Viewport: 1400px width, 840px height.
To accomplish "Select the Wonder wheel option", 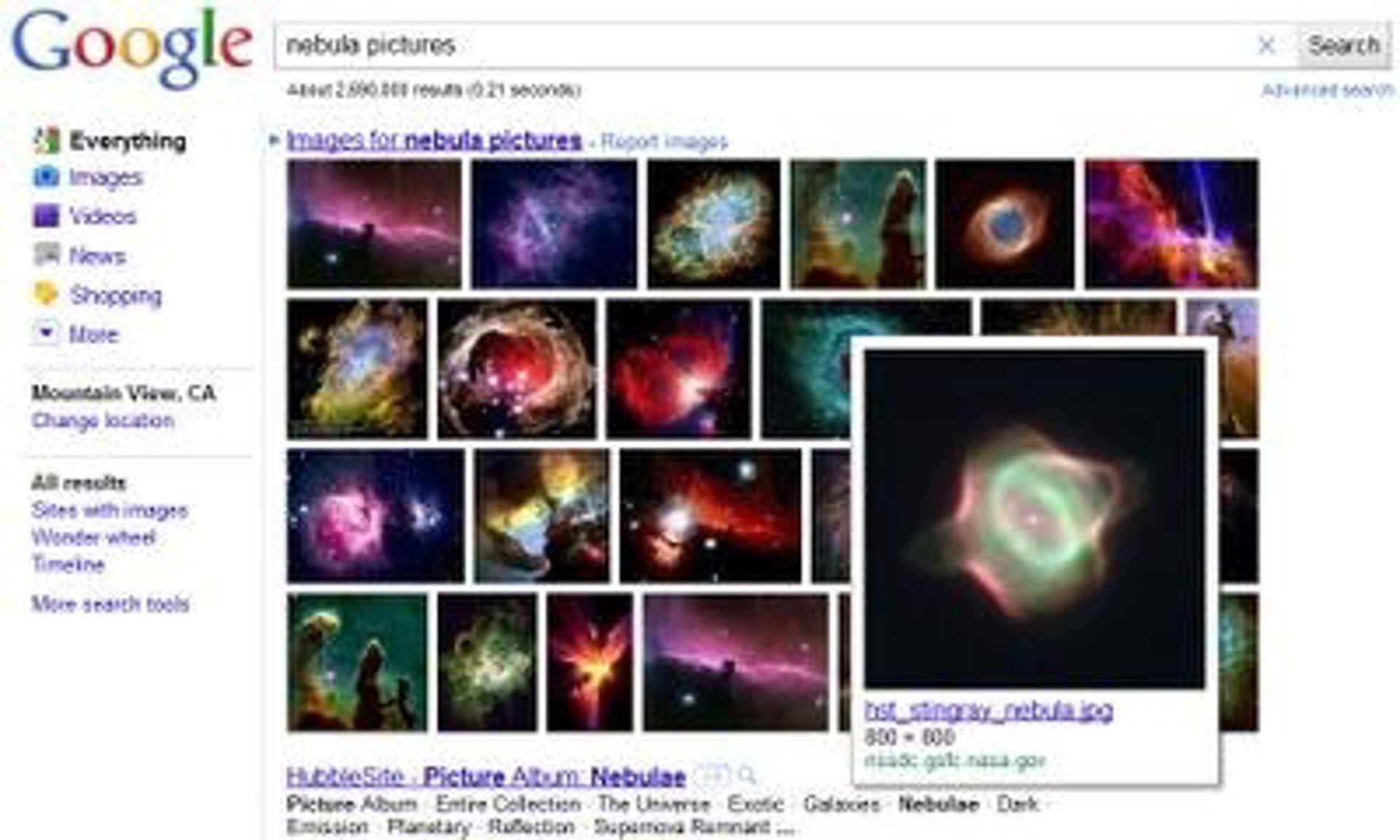I will tap(93, 538).
